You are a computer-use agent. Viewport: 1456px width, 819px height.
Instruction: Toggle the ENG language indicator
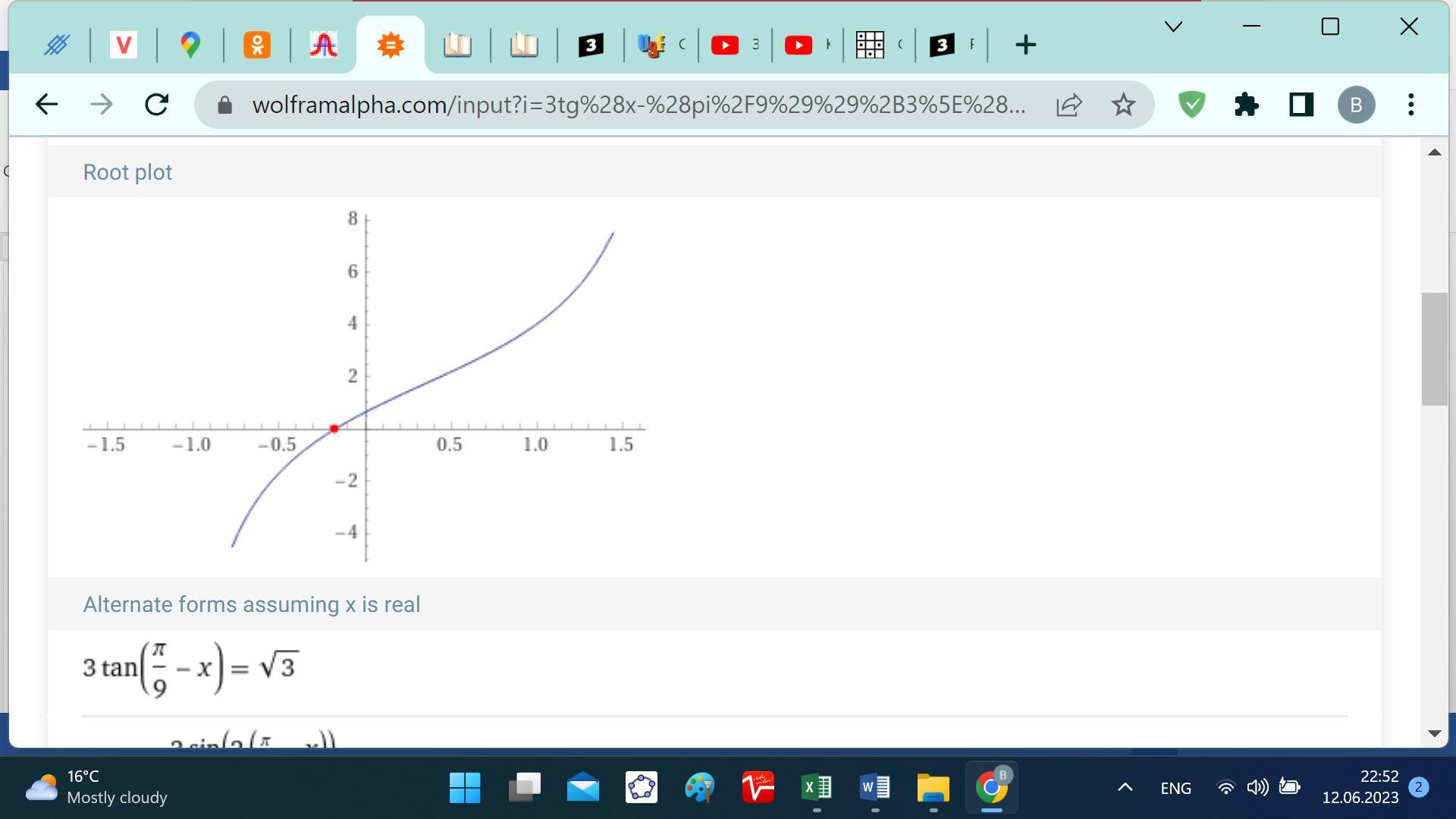click(1175, 788)
